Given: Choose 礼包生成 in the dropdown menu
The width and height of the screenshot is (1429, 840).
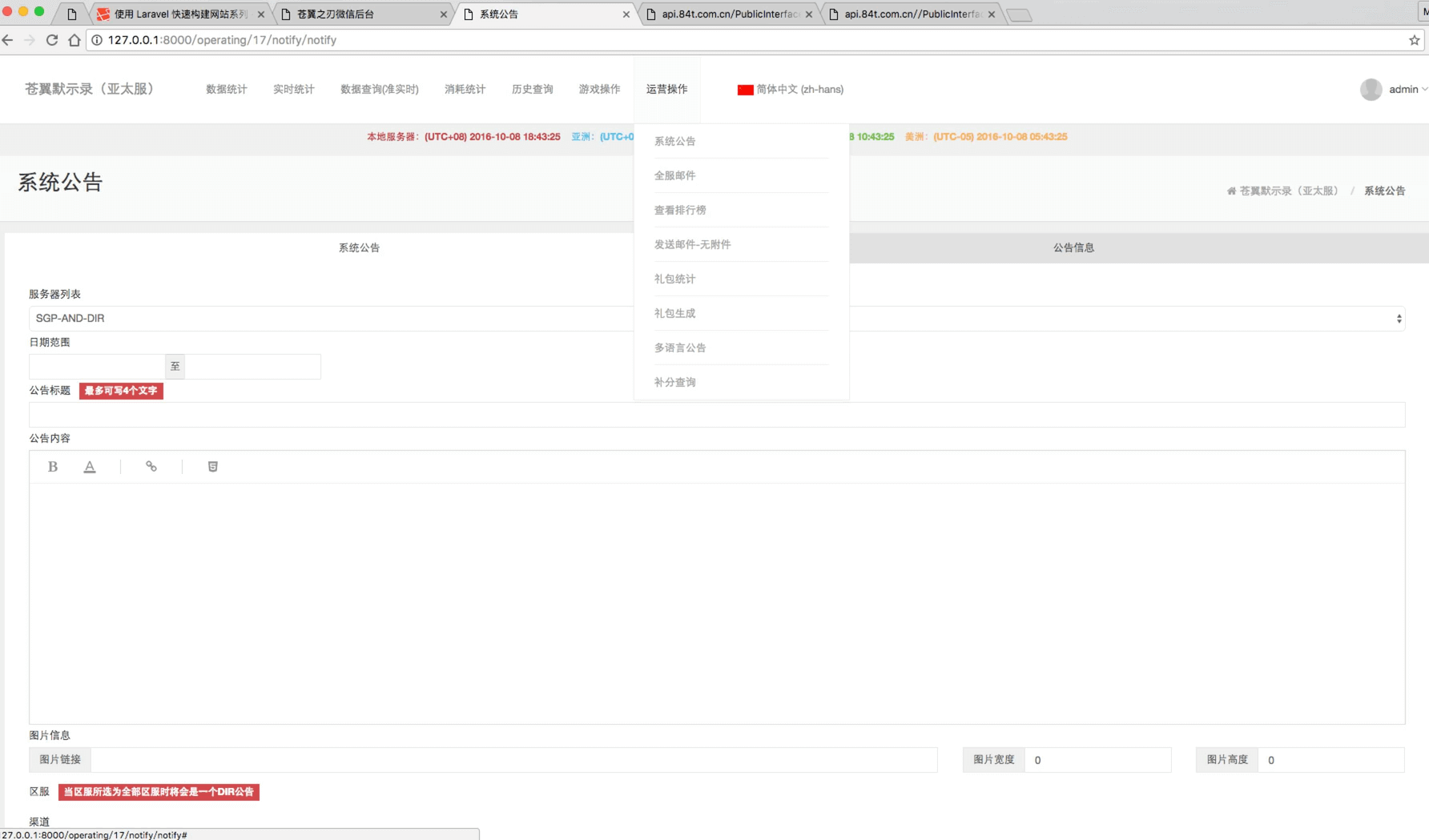Looking at the screenshot, I should [x=675, y=313].
